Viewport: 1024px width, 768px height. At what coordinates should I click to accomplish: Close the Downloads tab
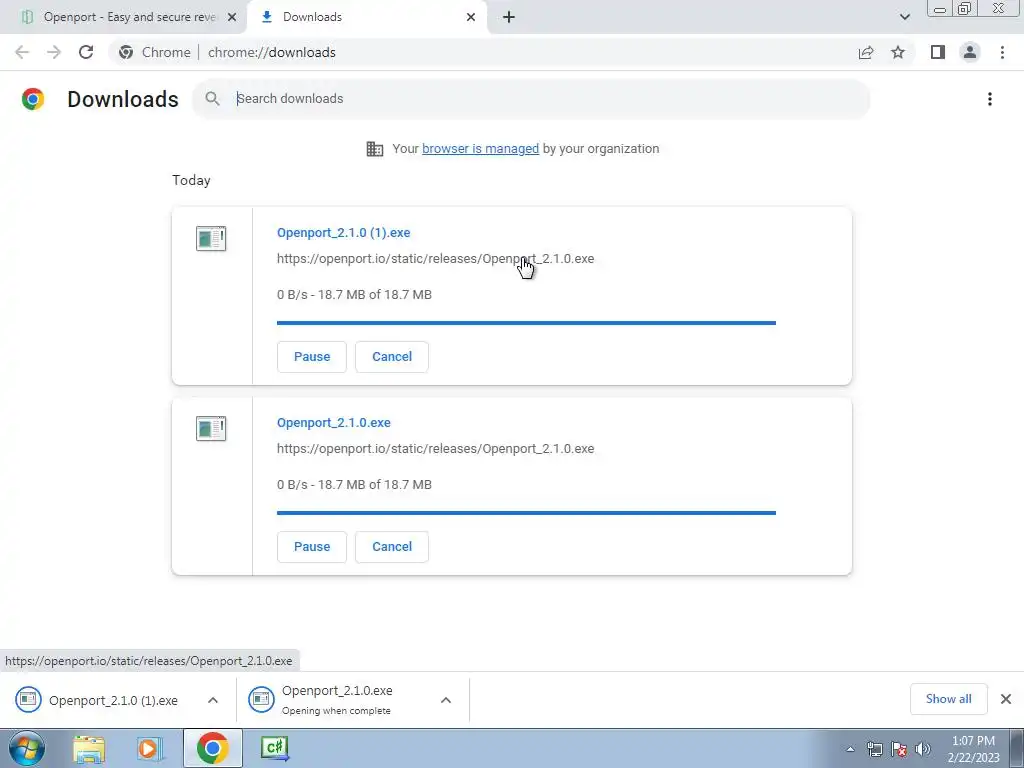click(x=471, y=17)
